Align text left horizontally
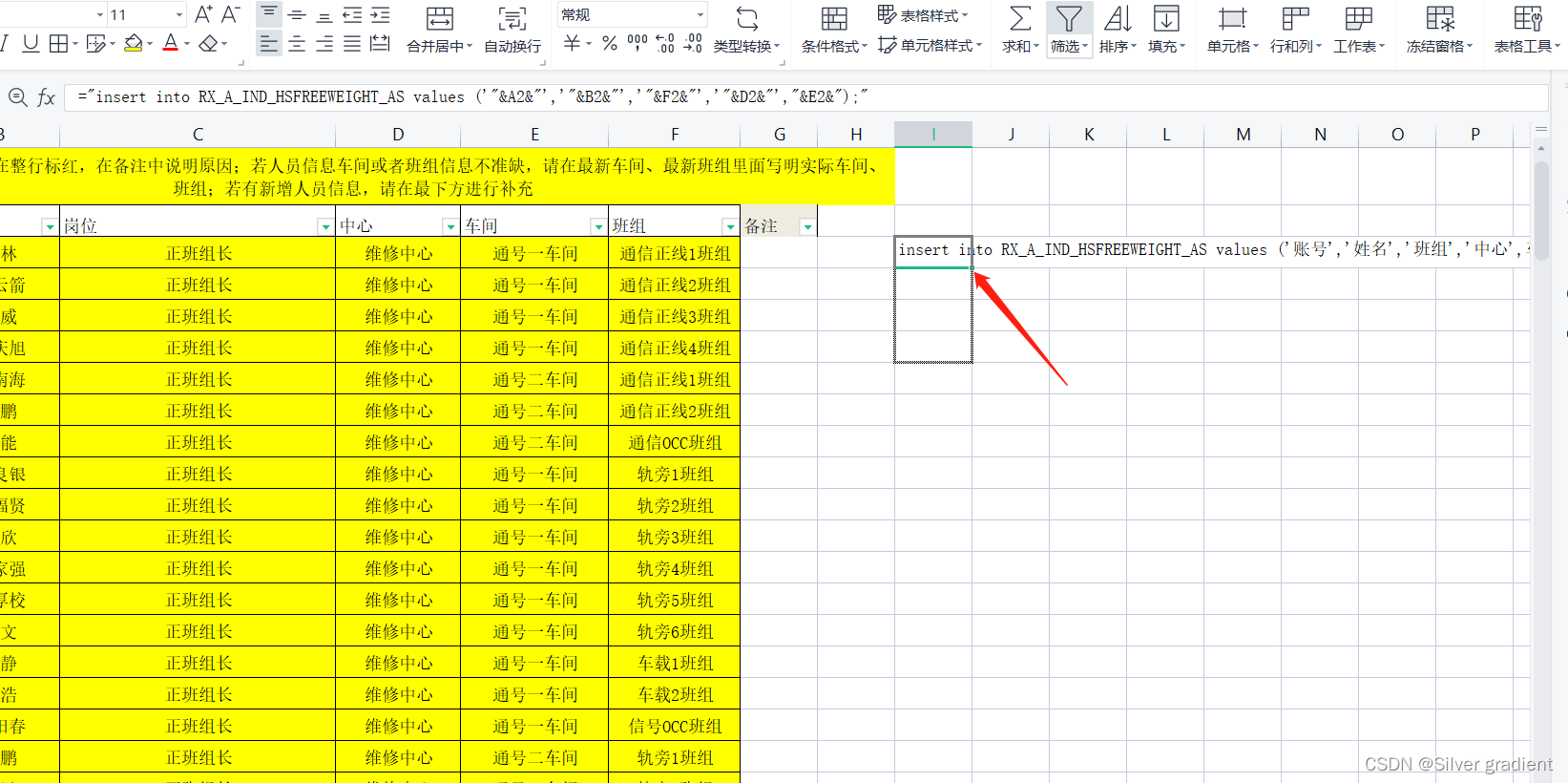The image size is (1568, 783). tap(269, 43)
